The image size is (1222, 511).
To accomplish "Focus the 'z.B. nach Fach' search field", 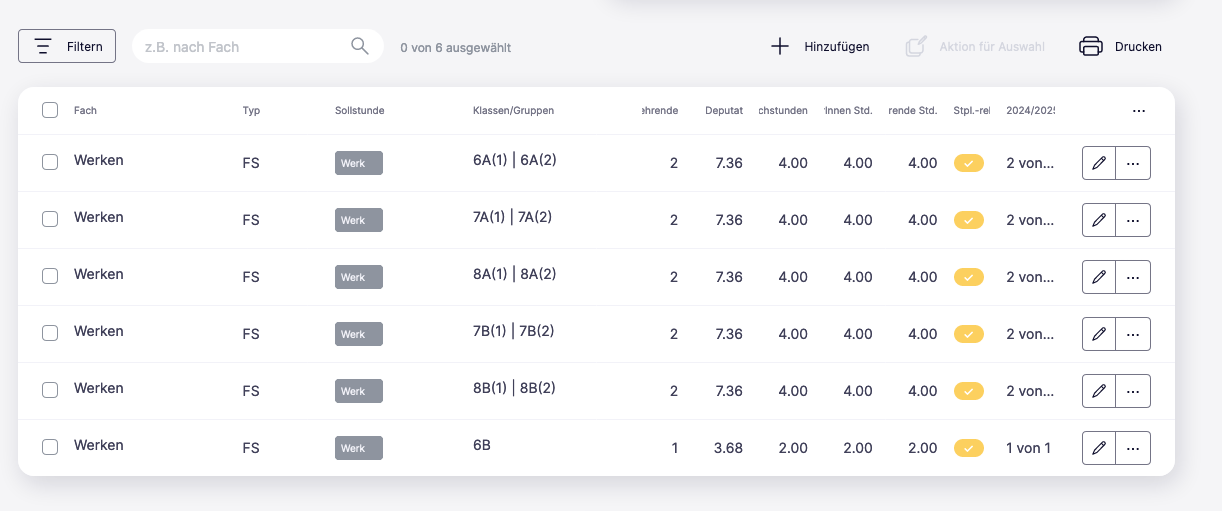I will 240,46.
